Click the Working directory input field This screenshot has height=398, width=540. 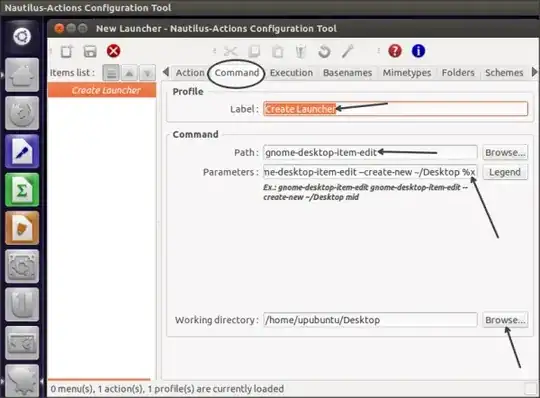point(370,320)
